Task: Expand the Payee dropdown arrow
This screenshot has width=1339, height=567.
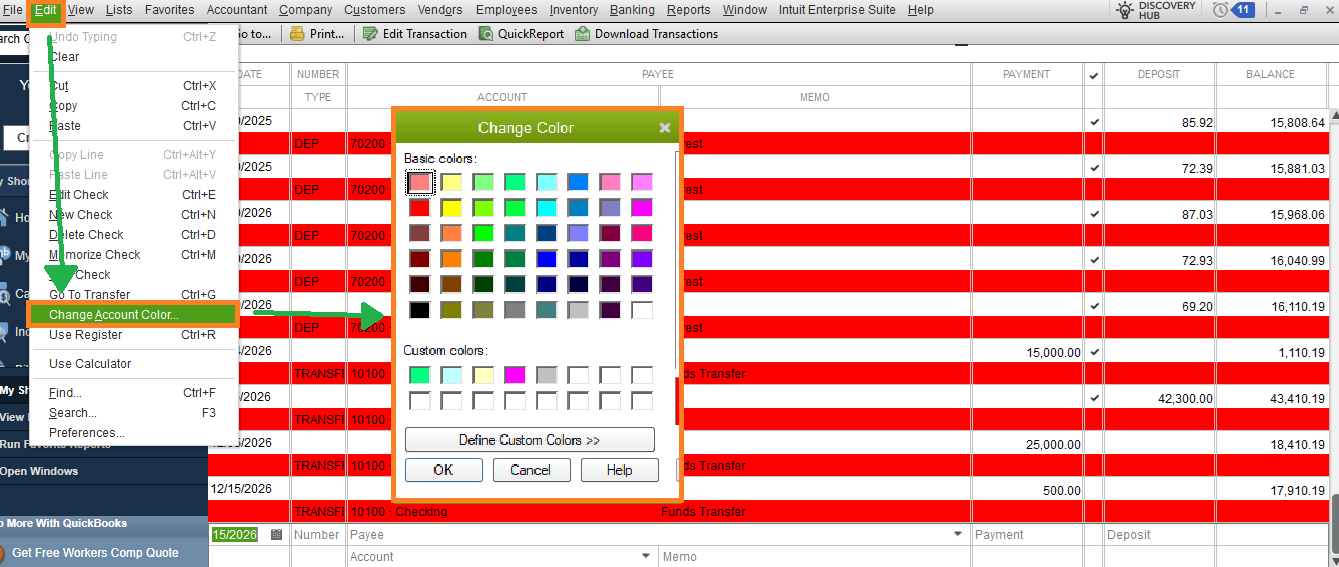Action: pos(961,535)
